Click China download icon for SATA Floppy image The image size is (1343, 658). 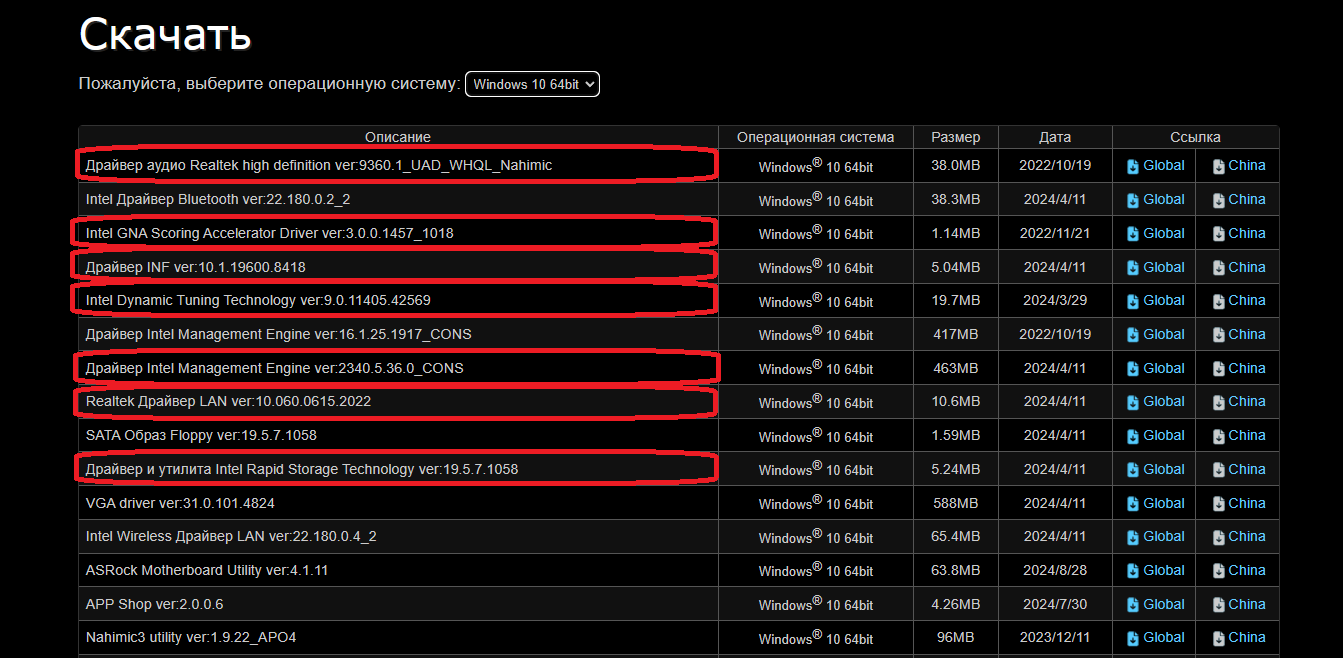click(x=1218, y=436)
